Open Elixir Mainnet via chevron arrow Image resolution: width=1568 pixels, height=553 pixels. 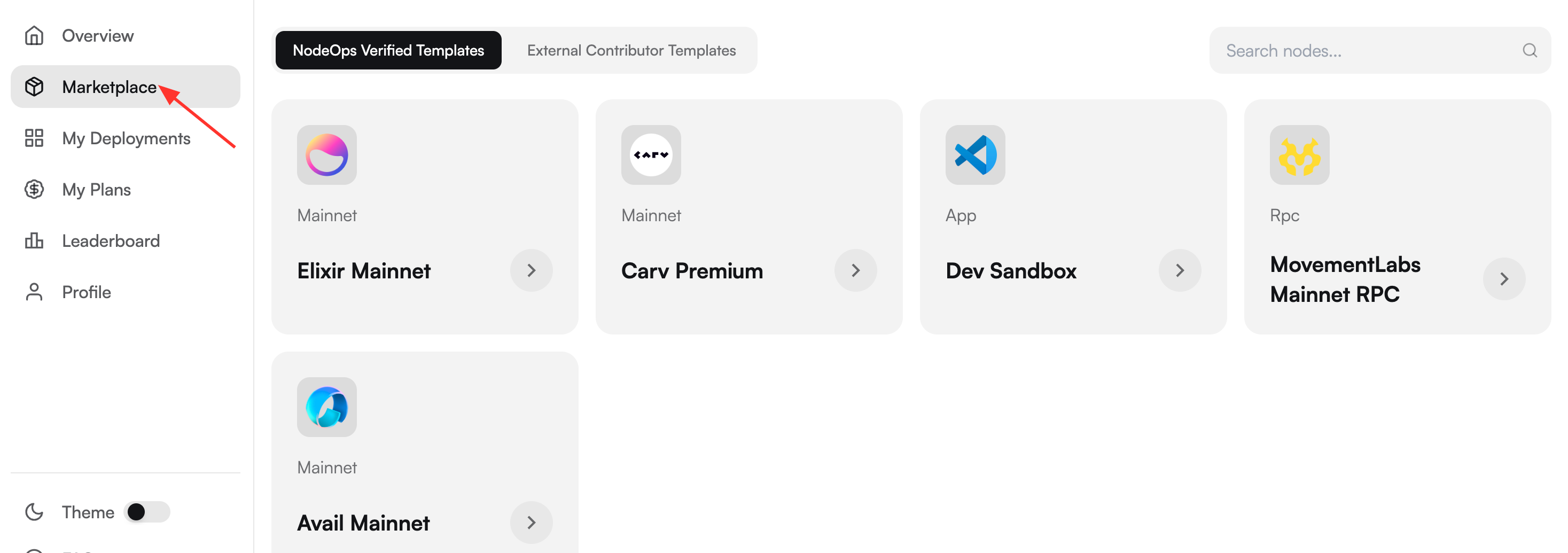(x=532, y=270)
